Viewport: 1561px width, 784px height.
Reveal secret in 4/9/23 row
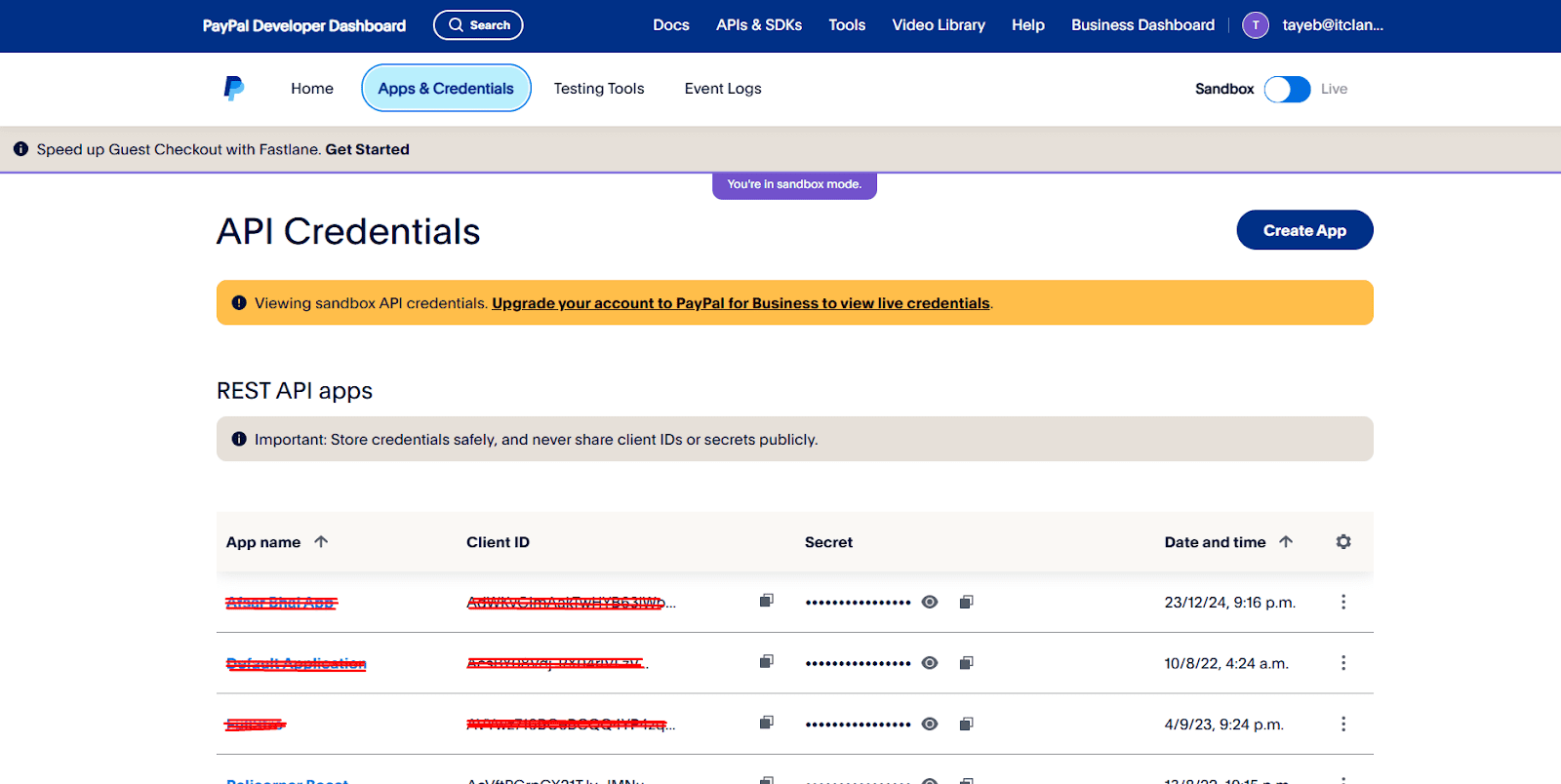tap(930, 724)
